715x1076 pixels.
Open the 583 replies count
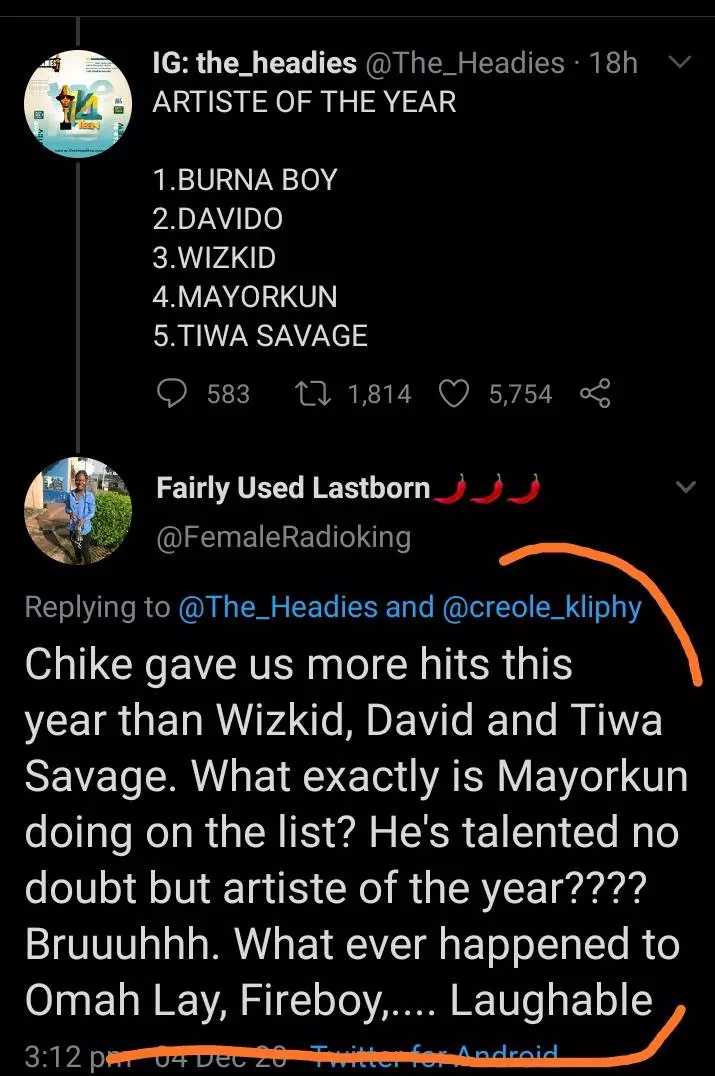(228, 394)
